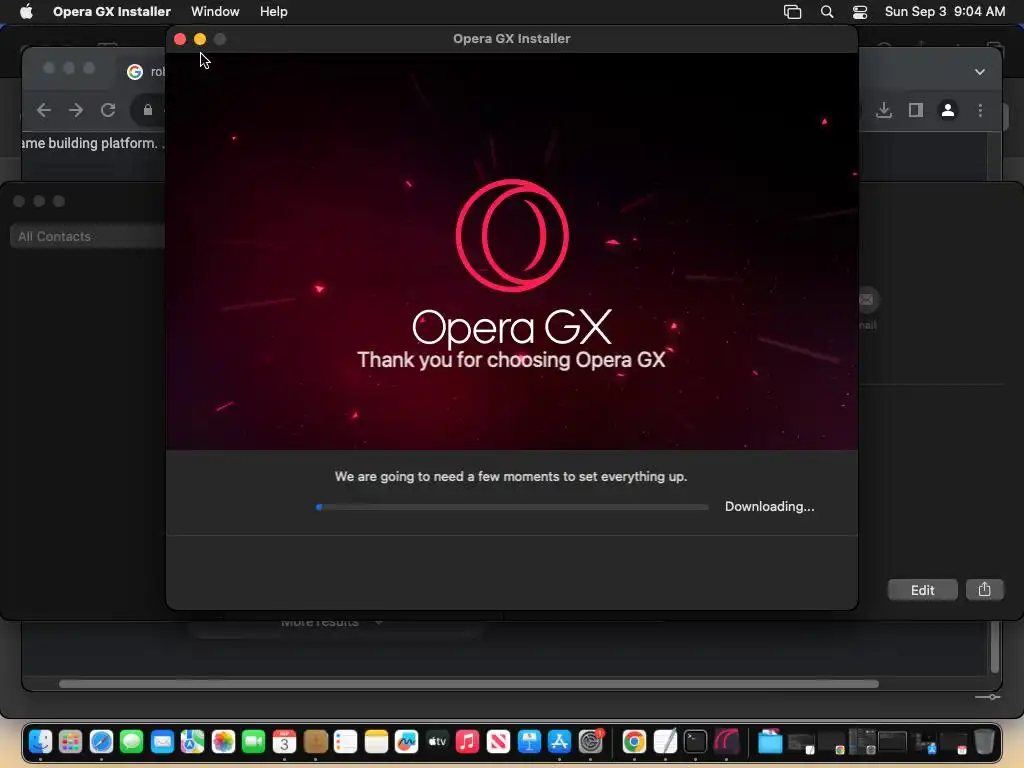The width and height of the screenshot is (1024, 768).
Task: Launch Freeform from the dock
Action: pos(406,742)
